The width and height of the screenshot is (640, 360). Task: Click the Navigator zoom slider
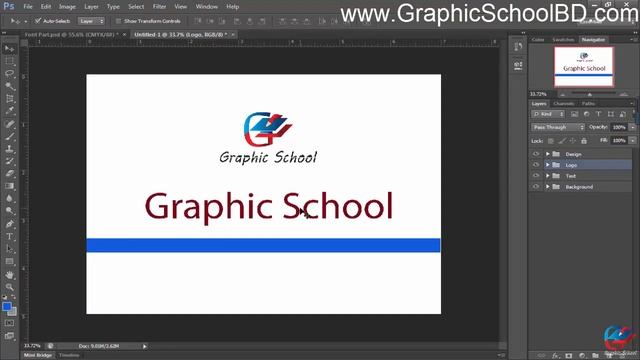[589, 94]
